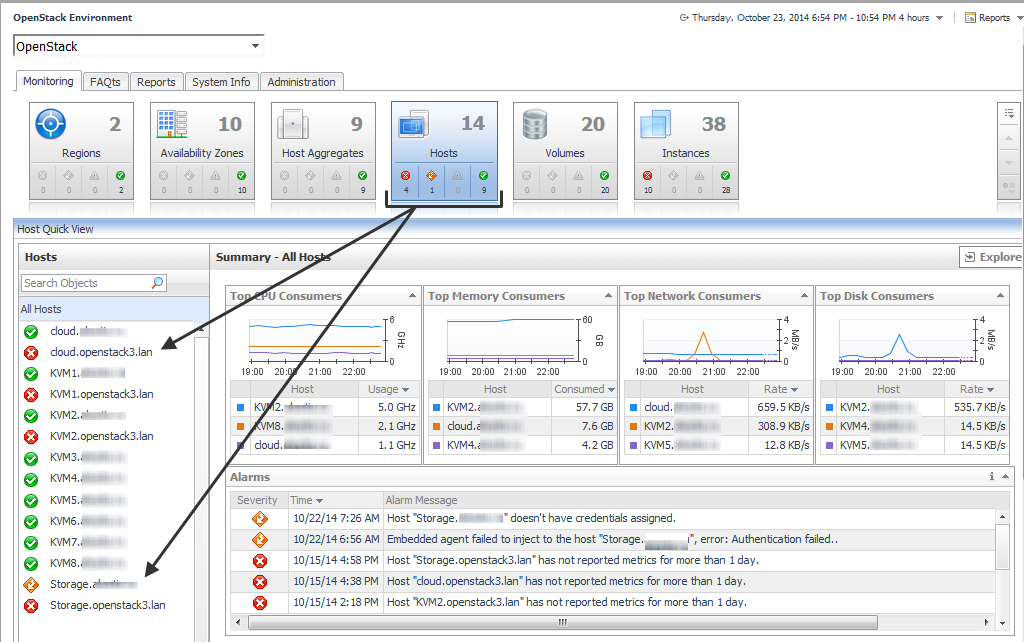This screenshot has width=1024, height=642.
Task: Click the Alarms info icon
Action: pyautogui.click(x=992, y=477)
